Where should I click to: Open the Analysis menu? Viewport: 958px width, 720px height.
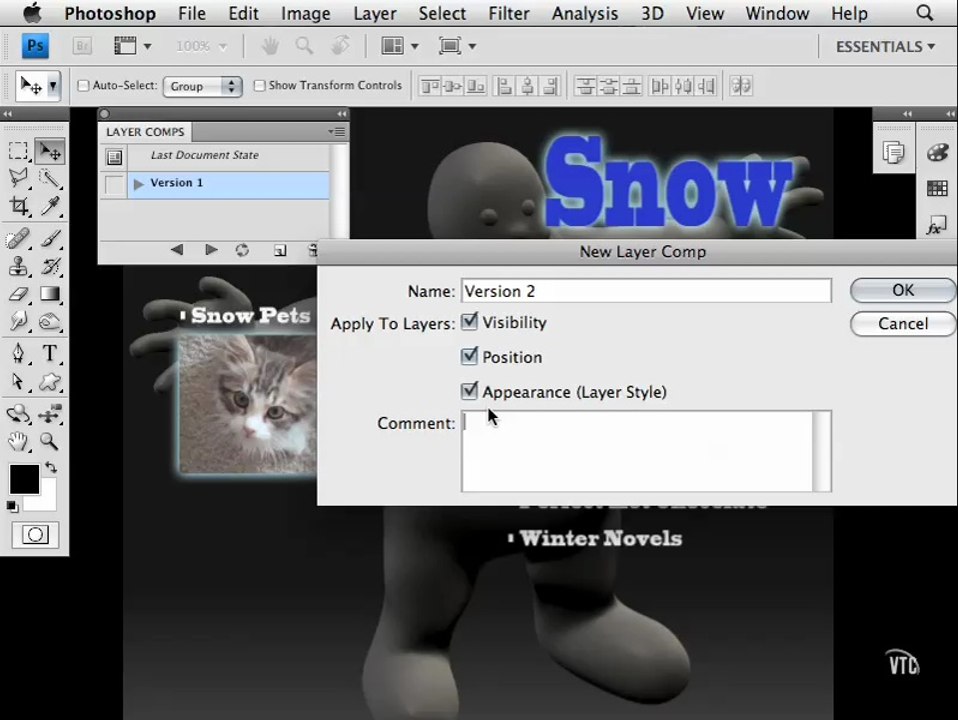click(x=585, y=13)
